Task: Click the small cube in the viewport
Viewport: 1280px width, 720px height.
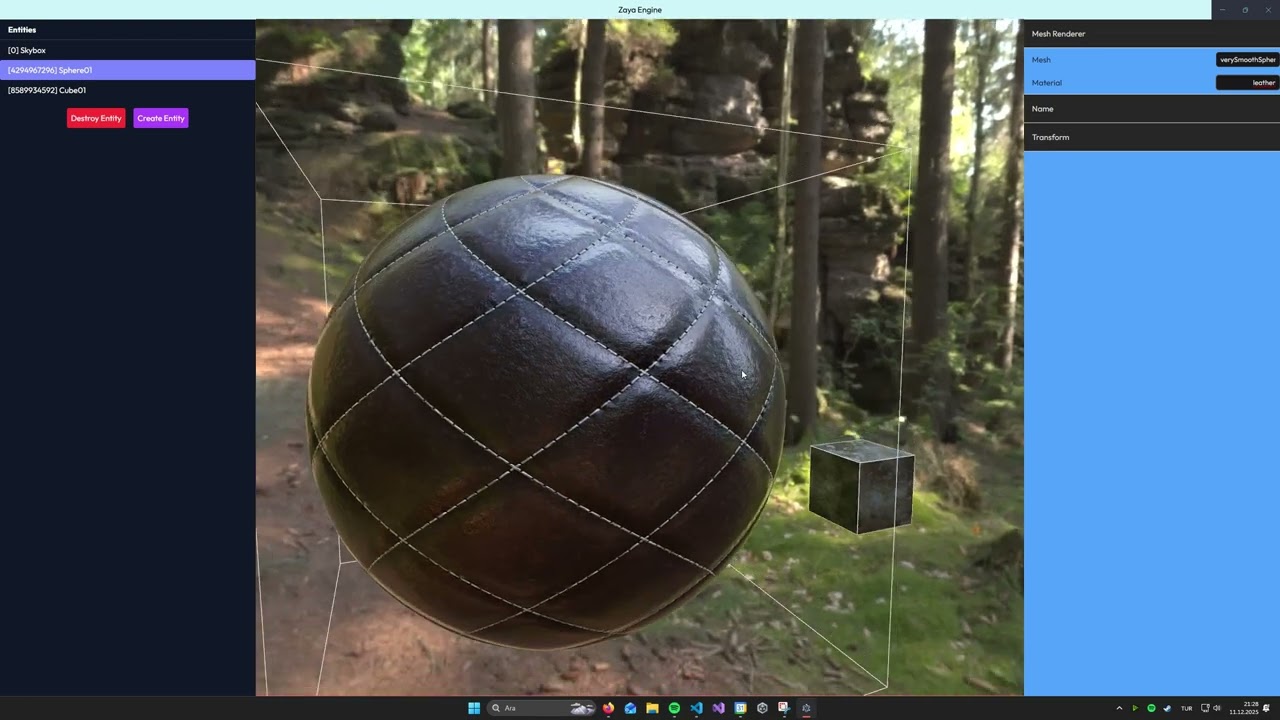Action: click(861, 486)
